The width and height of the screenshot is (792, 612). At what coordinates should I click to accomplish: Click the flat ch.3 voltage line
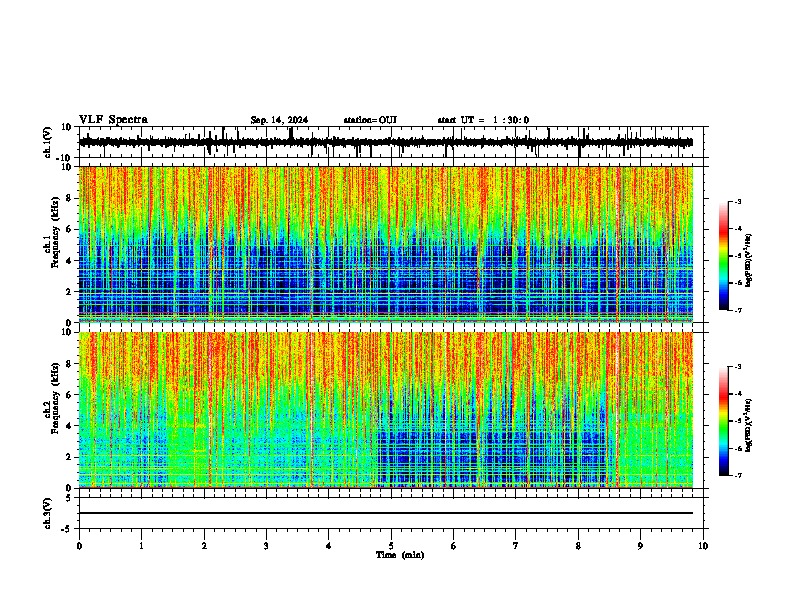pos(386,513)
